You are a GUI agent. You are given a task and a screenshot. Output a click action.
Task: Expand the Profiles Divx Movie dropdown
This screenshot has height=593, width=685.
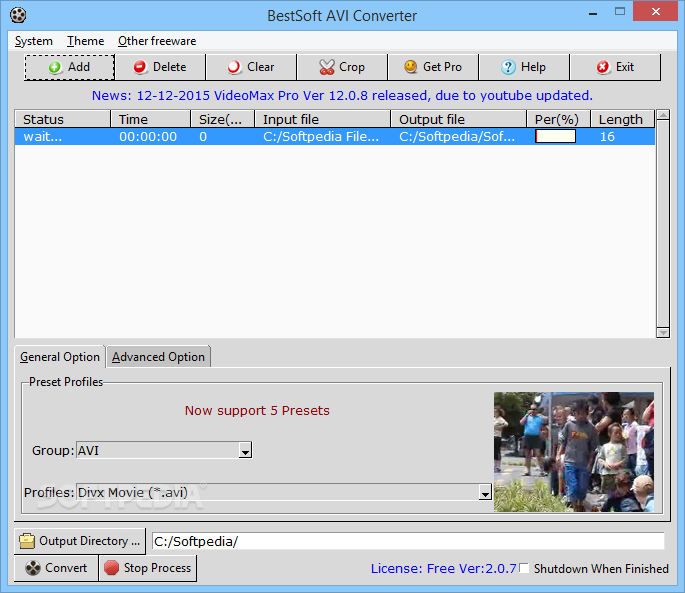click(485, 492)
